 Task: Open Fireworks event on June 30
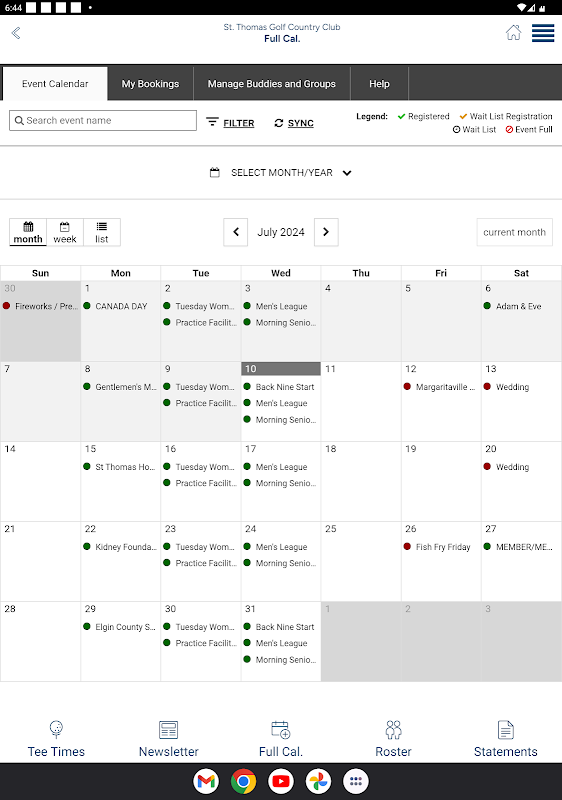point(40,306)
